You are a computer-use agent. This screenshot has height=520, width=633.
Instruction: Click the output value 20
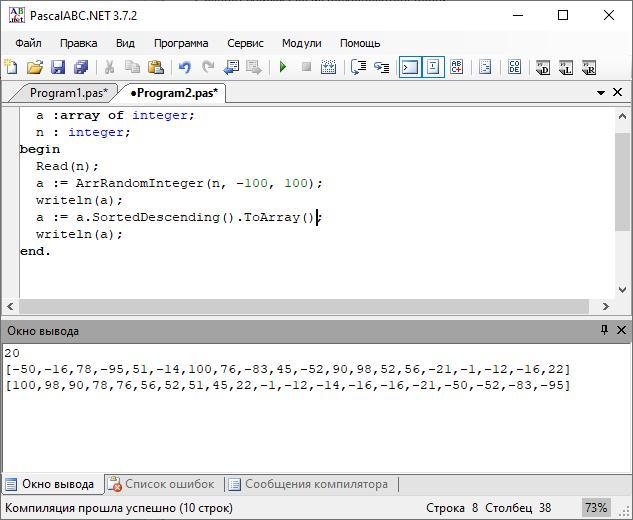coord(12,353)
